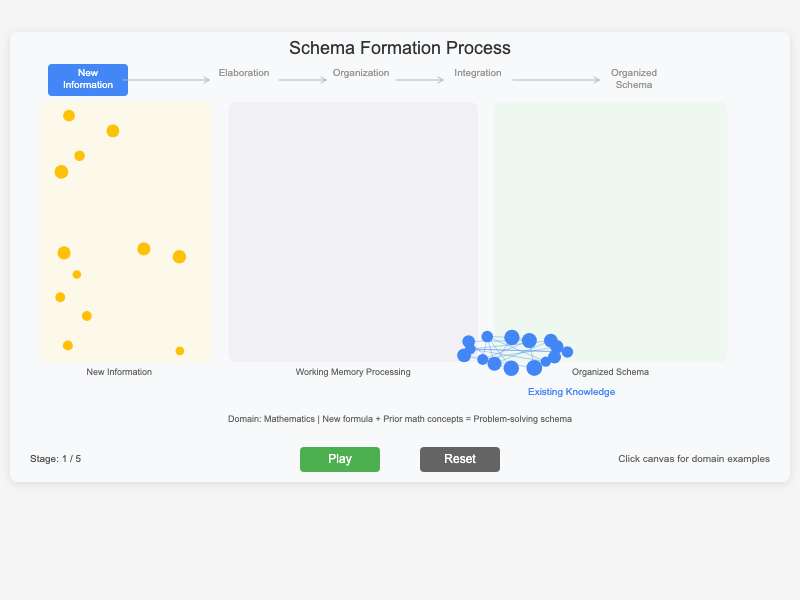Viewport: 800px width, 600px height.
Task: Activate the Elaboration stage
Action: point(242,72)
